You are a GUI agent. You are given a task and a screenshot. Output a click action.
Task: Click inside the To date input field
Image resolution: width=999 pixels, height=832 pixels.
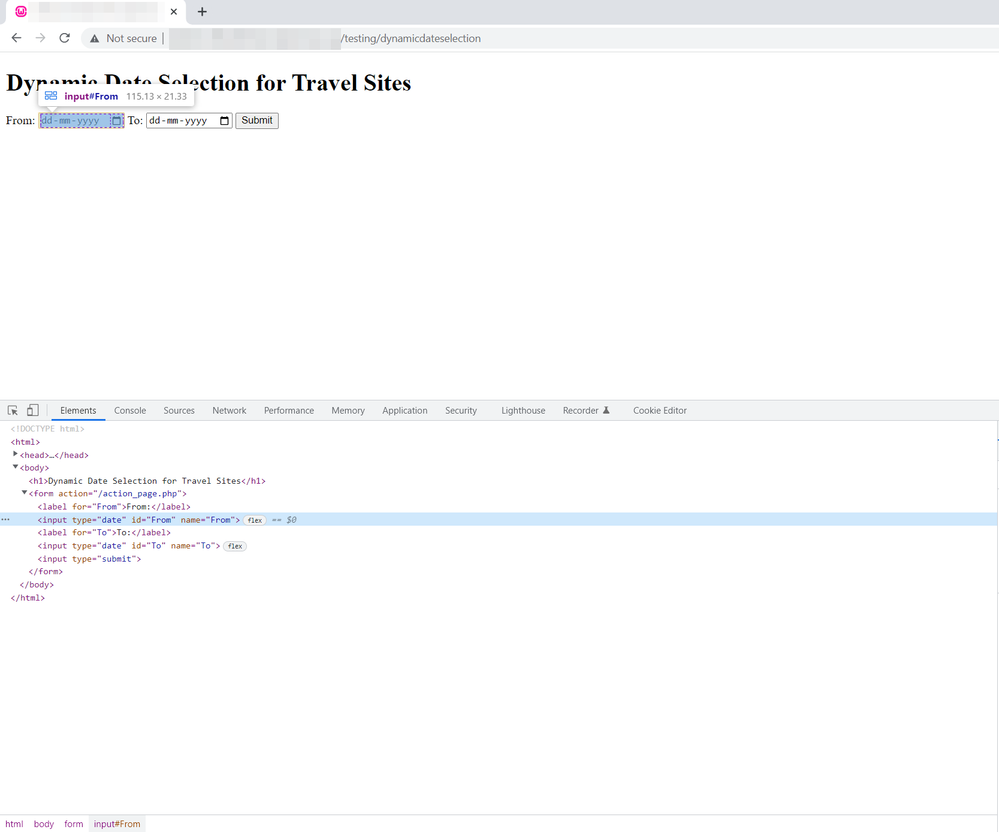click(x=178, y=121)
